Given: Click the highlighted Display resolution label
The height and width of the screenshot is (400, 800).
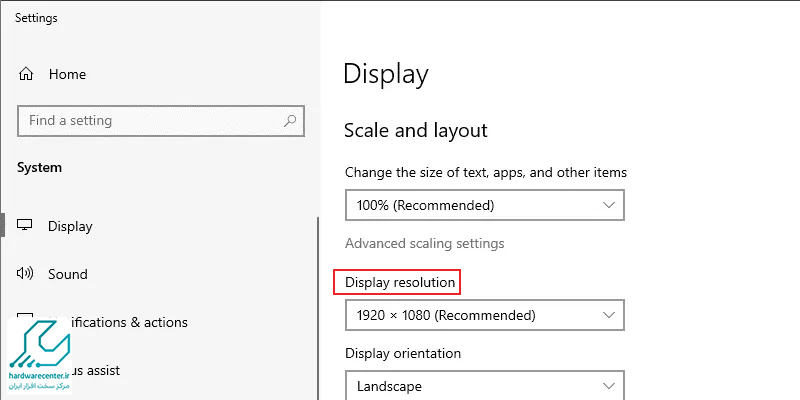Looking at the screenshot, I should [x=400, y=283].
